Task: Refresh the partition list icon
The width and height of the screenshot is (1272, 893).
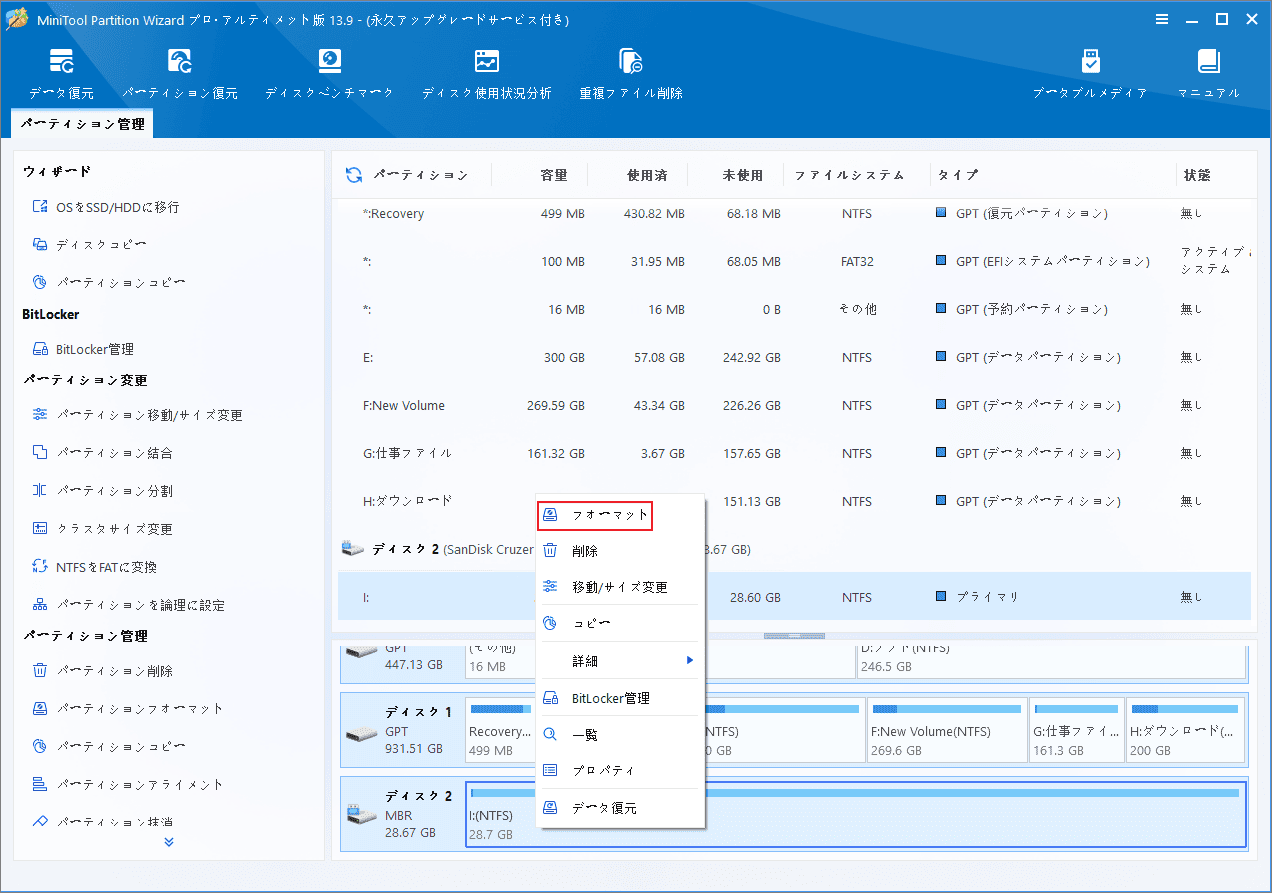Action: pos(354,175)
